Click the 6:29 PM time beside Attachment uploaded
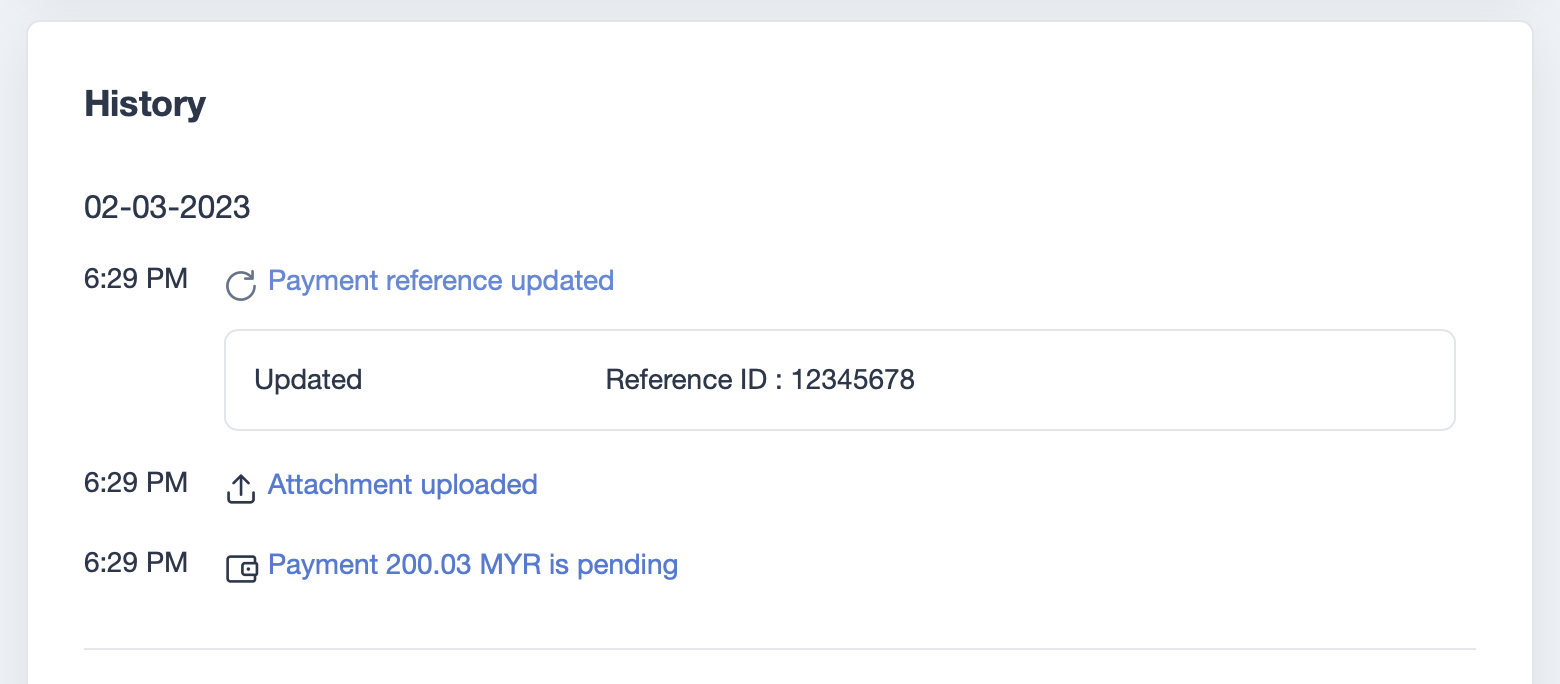Screen dimensions: 1560x684 (x=136, y=482)
